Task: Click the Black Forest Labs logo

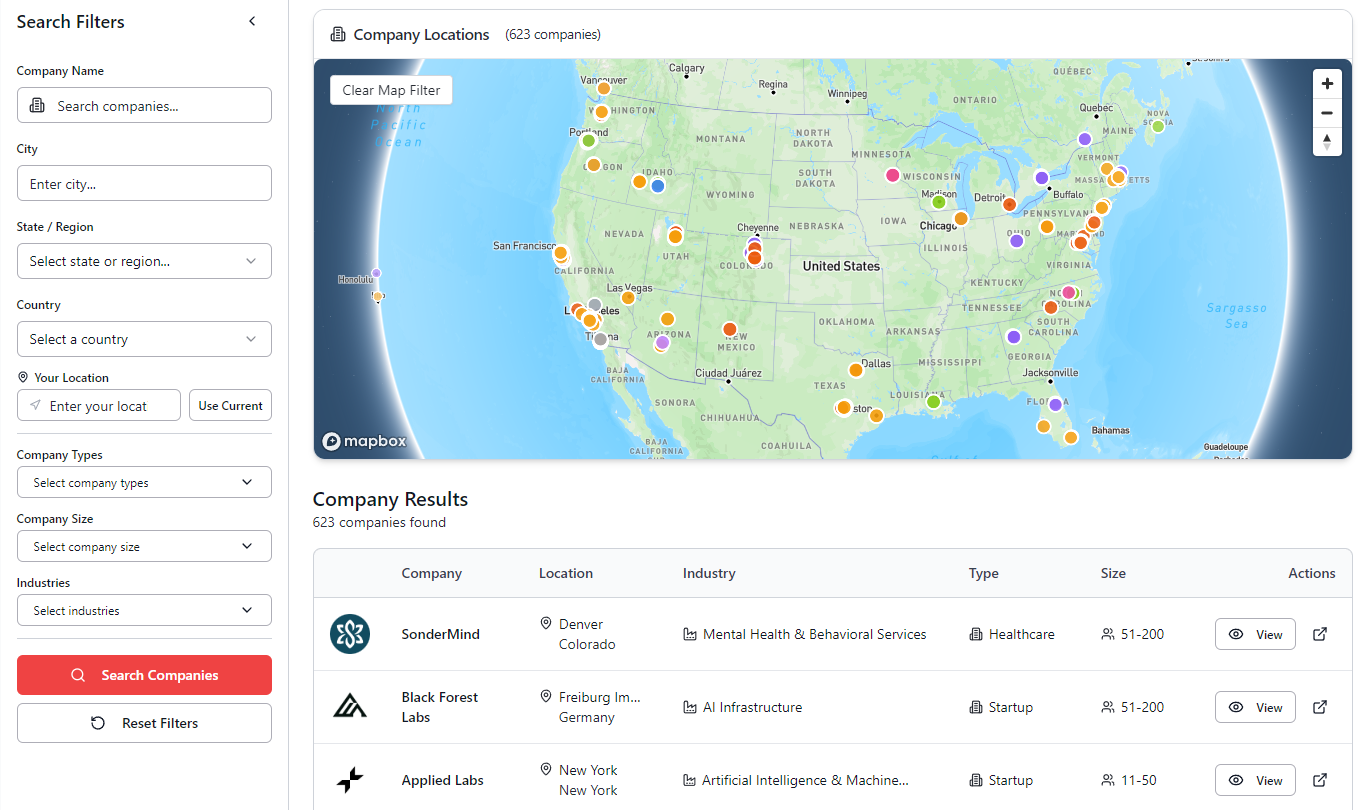Action: coord(350,707)
